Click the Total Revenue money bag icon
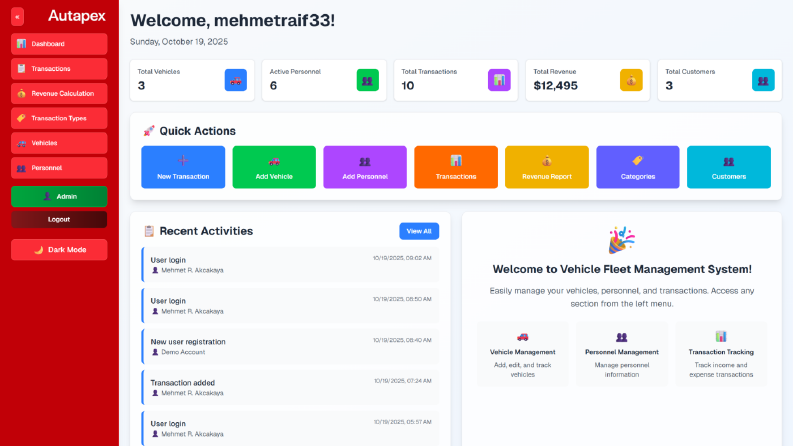This screenshot has height=446, width=793. [631, 80]
